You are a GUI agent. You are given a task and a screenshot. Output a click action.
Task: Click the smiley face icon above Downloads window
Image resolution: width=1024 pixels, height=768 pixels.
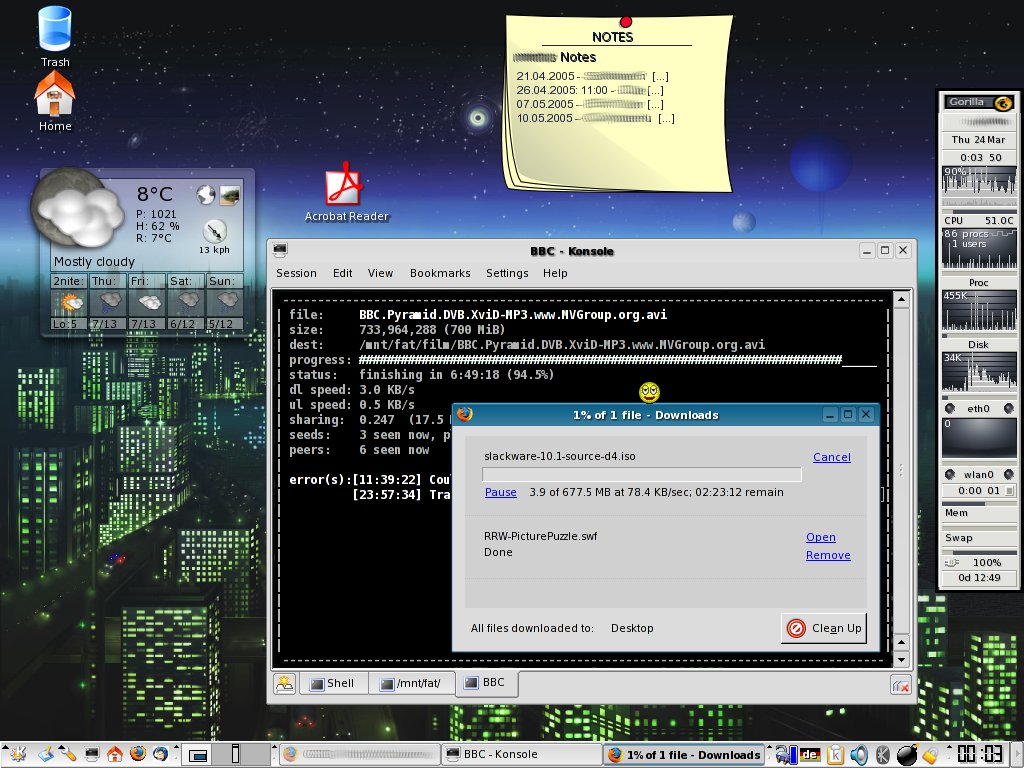648,392
